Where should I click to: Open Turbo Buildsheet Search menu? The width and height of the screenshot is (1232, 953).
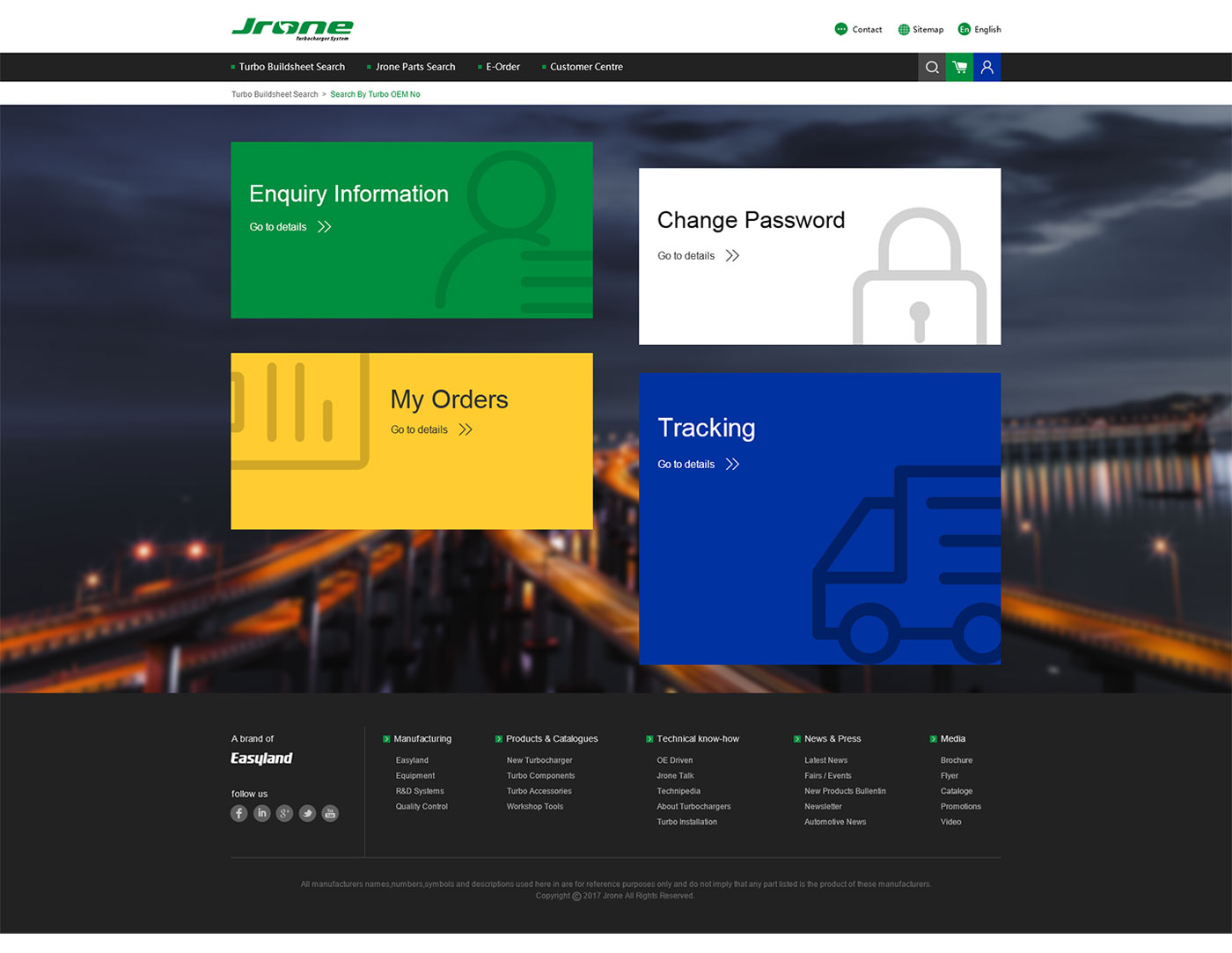click(x=291, y=67)
